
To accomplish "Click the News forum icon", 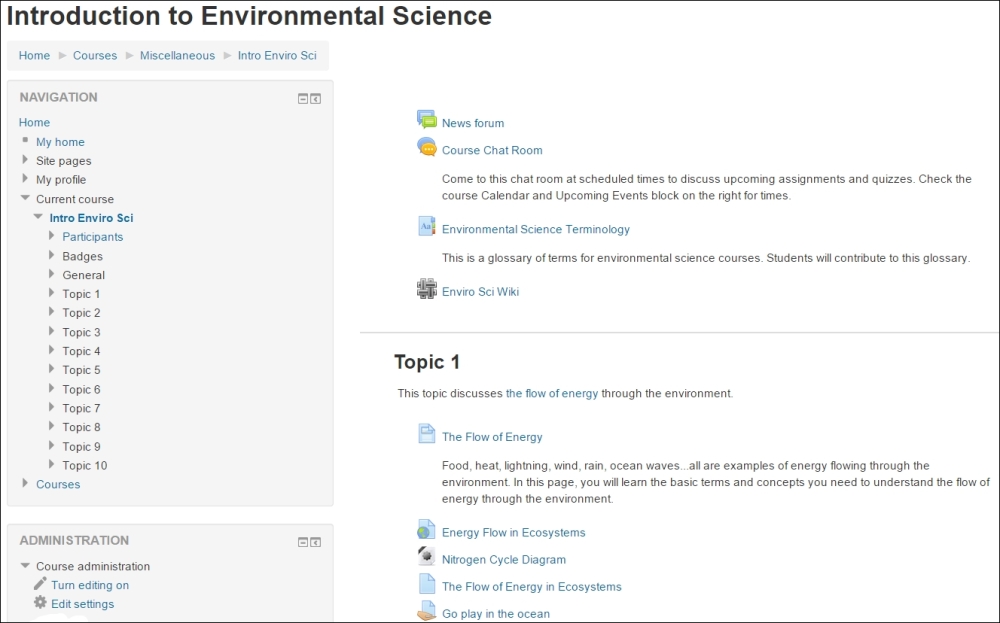I will click(x=427, y=119).
